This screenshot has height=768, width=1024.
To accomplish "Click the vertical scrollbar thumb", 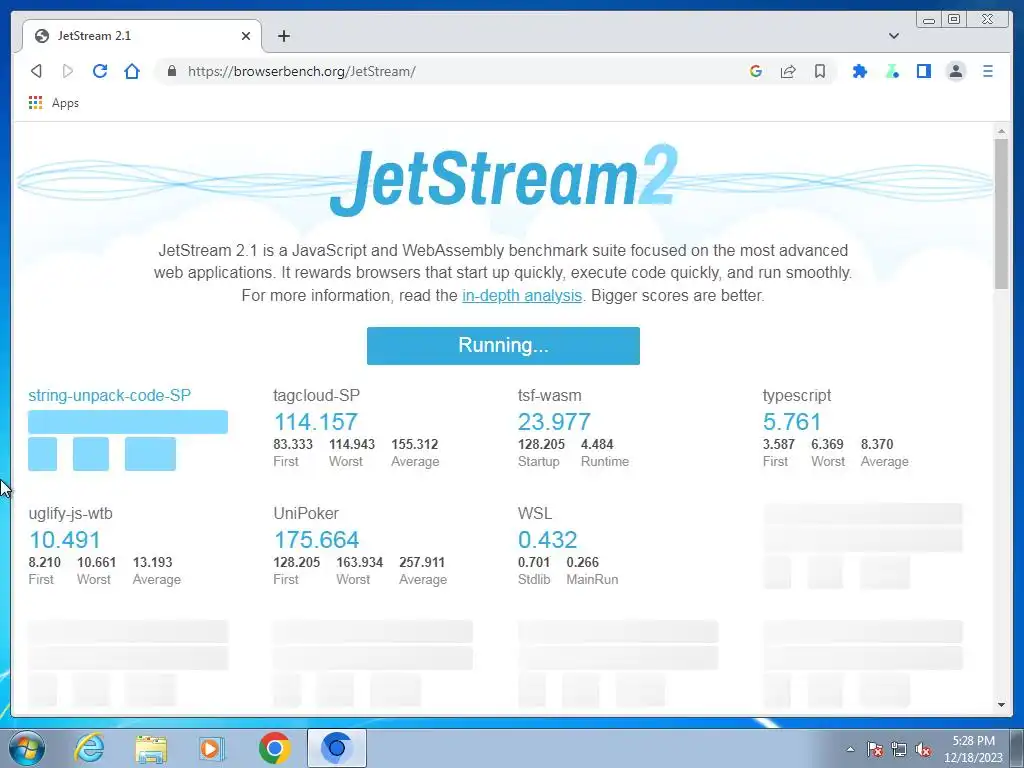I will pyautogui.click(x=1001, y=214).
